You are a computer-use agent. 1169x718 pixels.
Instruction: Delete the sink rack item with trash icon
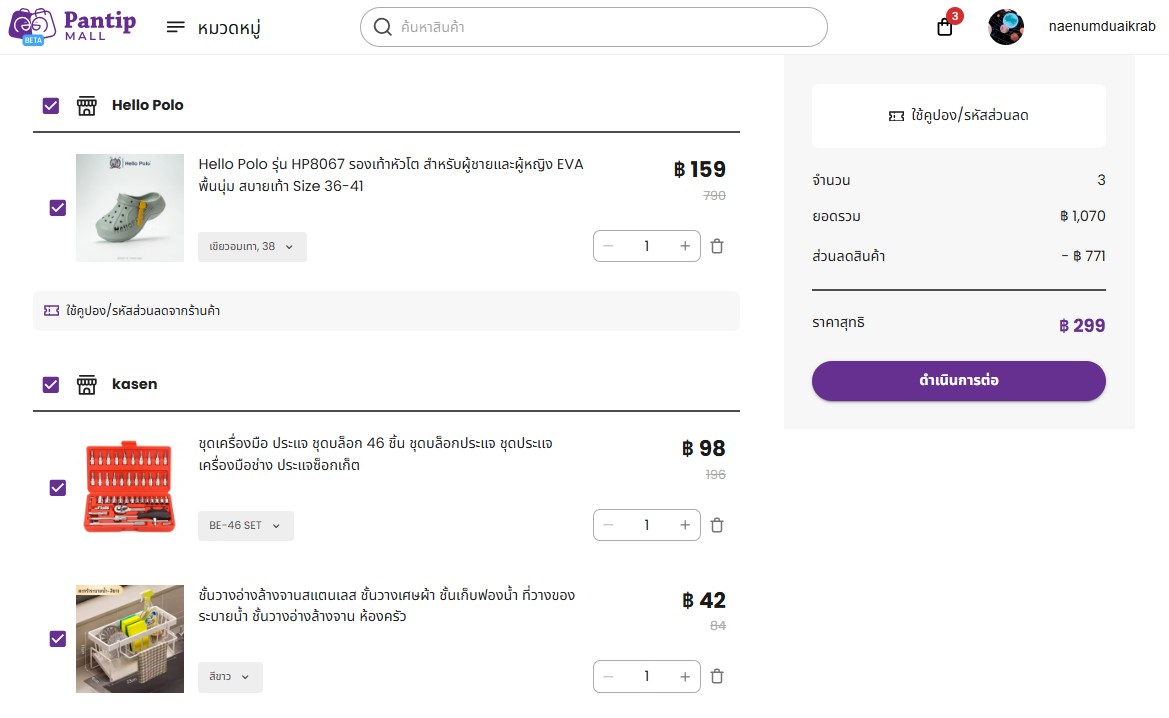coord(716,676)
